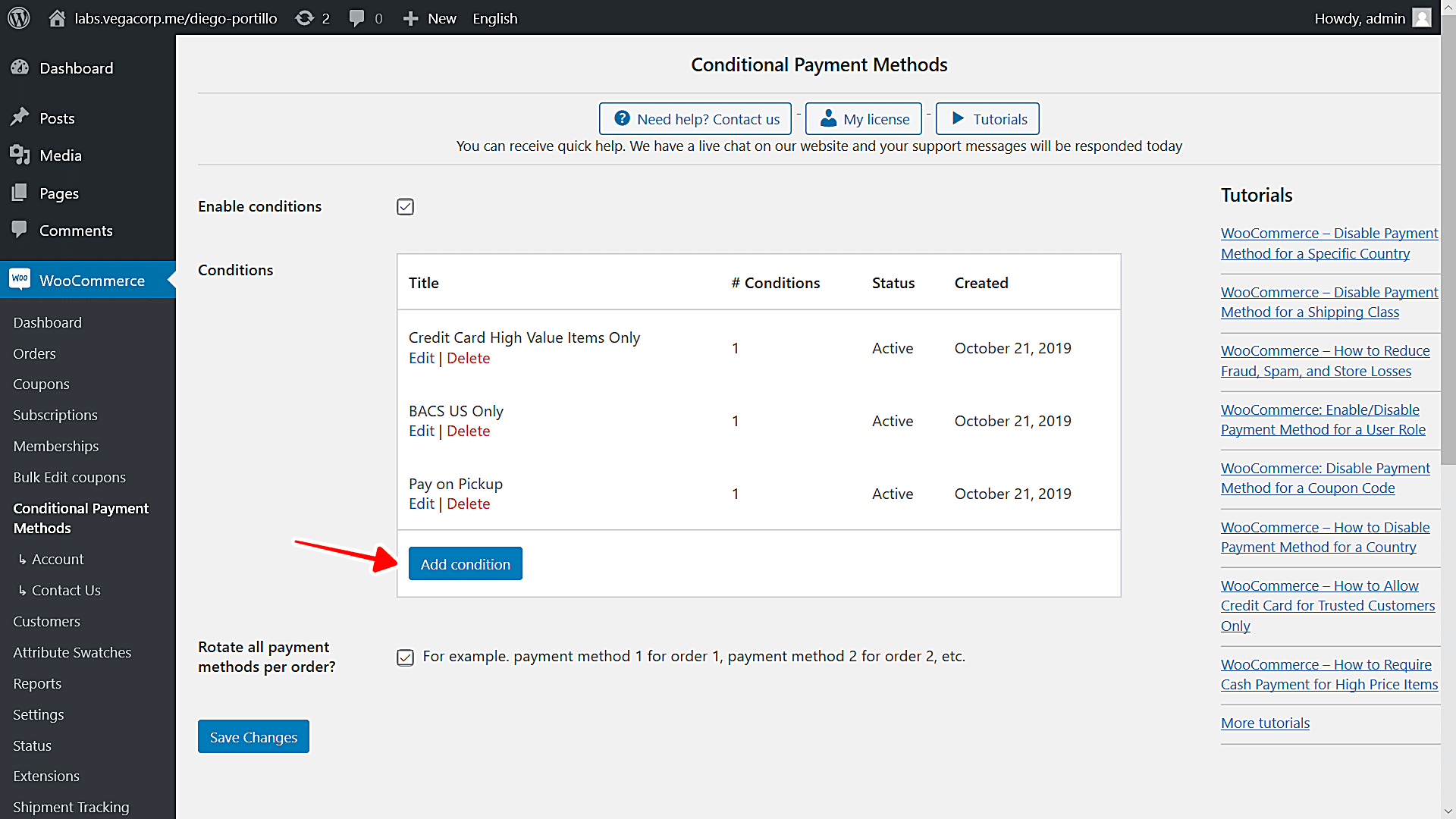
Task: Click the question mark help icon
Action: 622,118
